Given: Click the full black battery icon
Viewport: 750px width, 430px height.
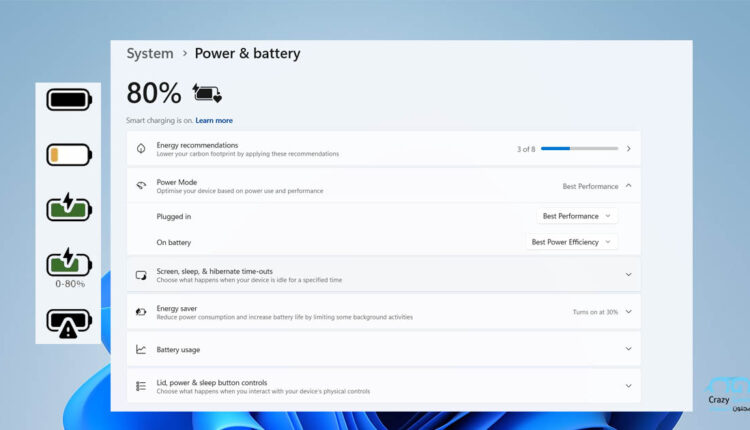Looking at the screenshot, I should [x=69, y=101].
